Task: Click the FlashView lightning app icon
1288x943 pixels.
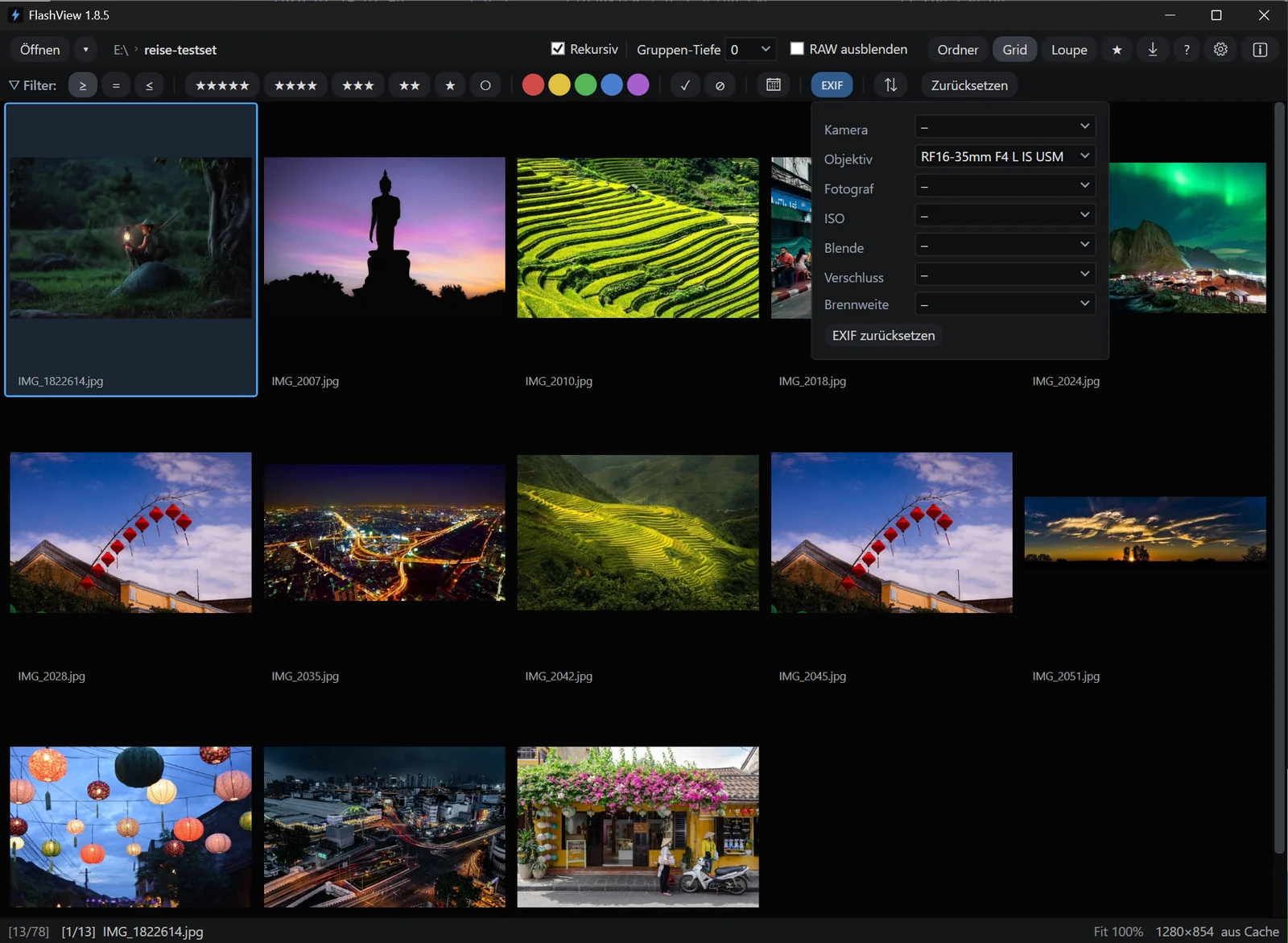Action: tap(15, 15)
